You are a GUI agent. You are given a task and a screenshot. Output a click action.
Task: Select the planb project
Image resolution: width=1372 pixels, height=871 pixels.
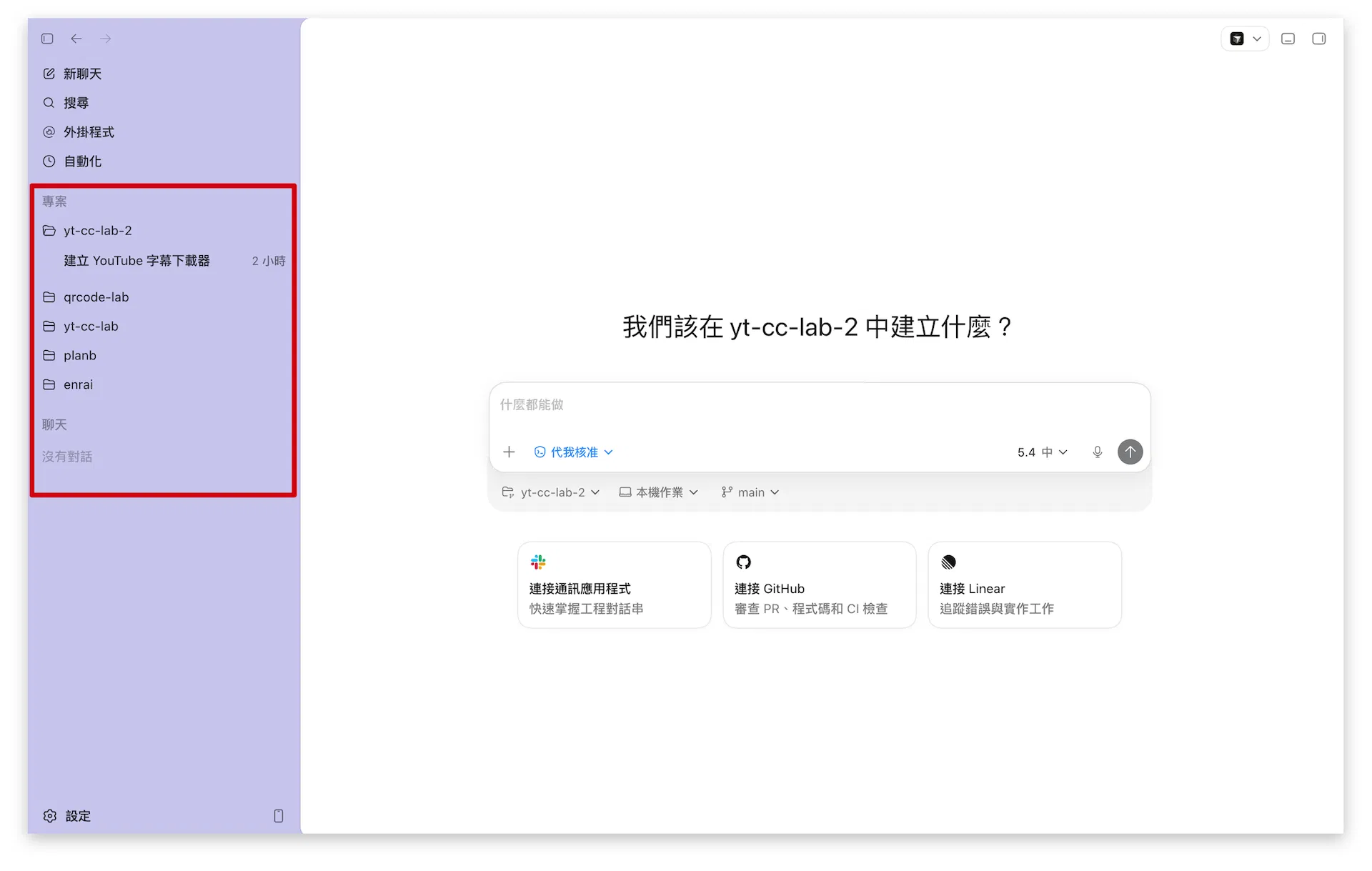click(x=164, y=356)
